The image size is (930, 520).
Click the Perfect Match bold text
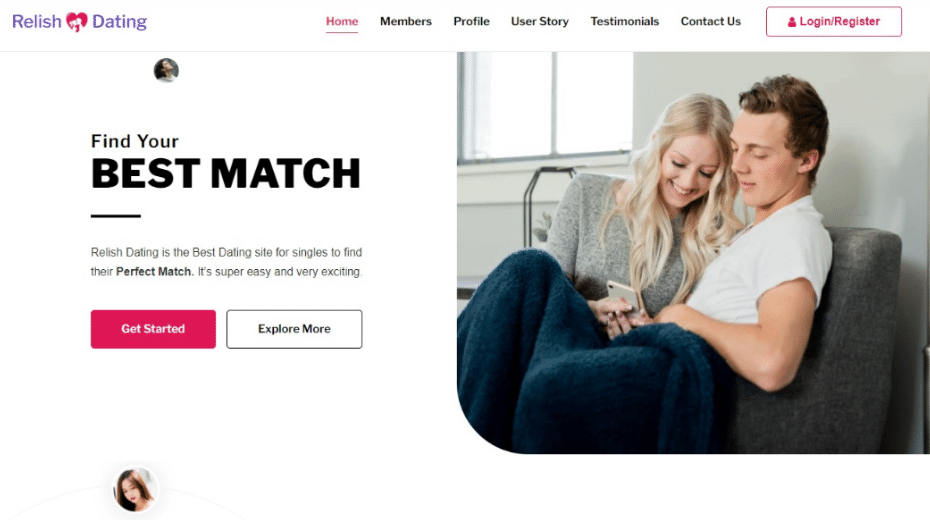[x=155, y=272]
